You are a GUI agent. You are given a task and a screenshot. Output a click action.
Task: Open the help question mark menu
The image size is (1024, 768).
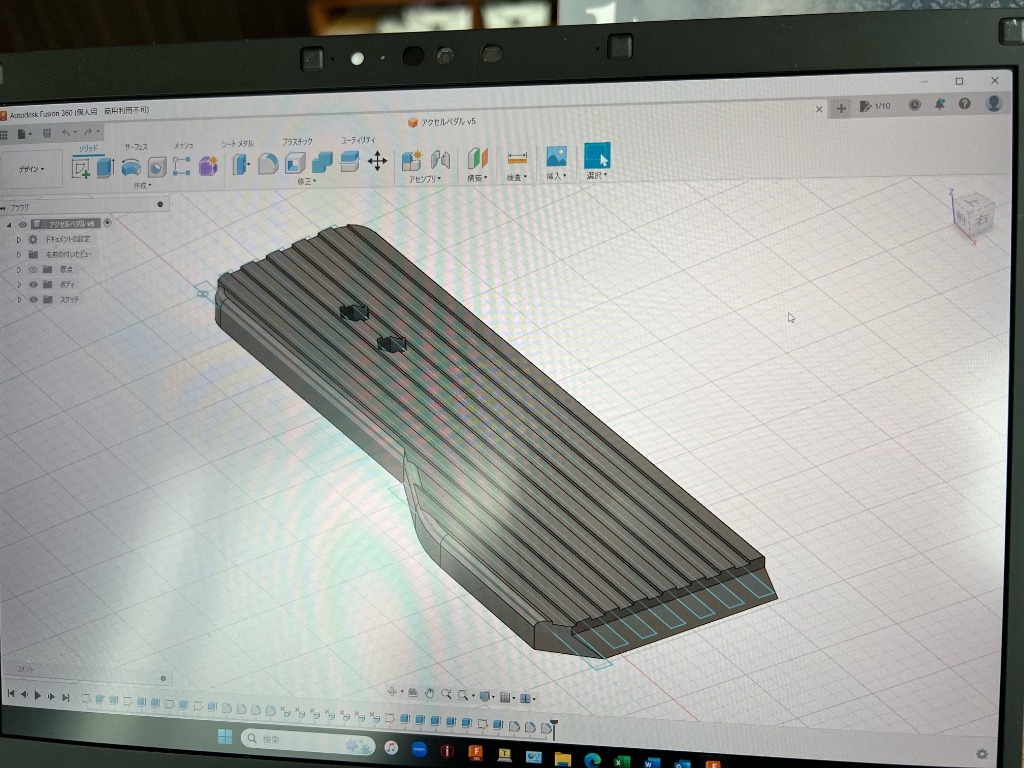(x=965, y=104)
